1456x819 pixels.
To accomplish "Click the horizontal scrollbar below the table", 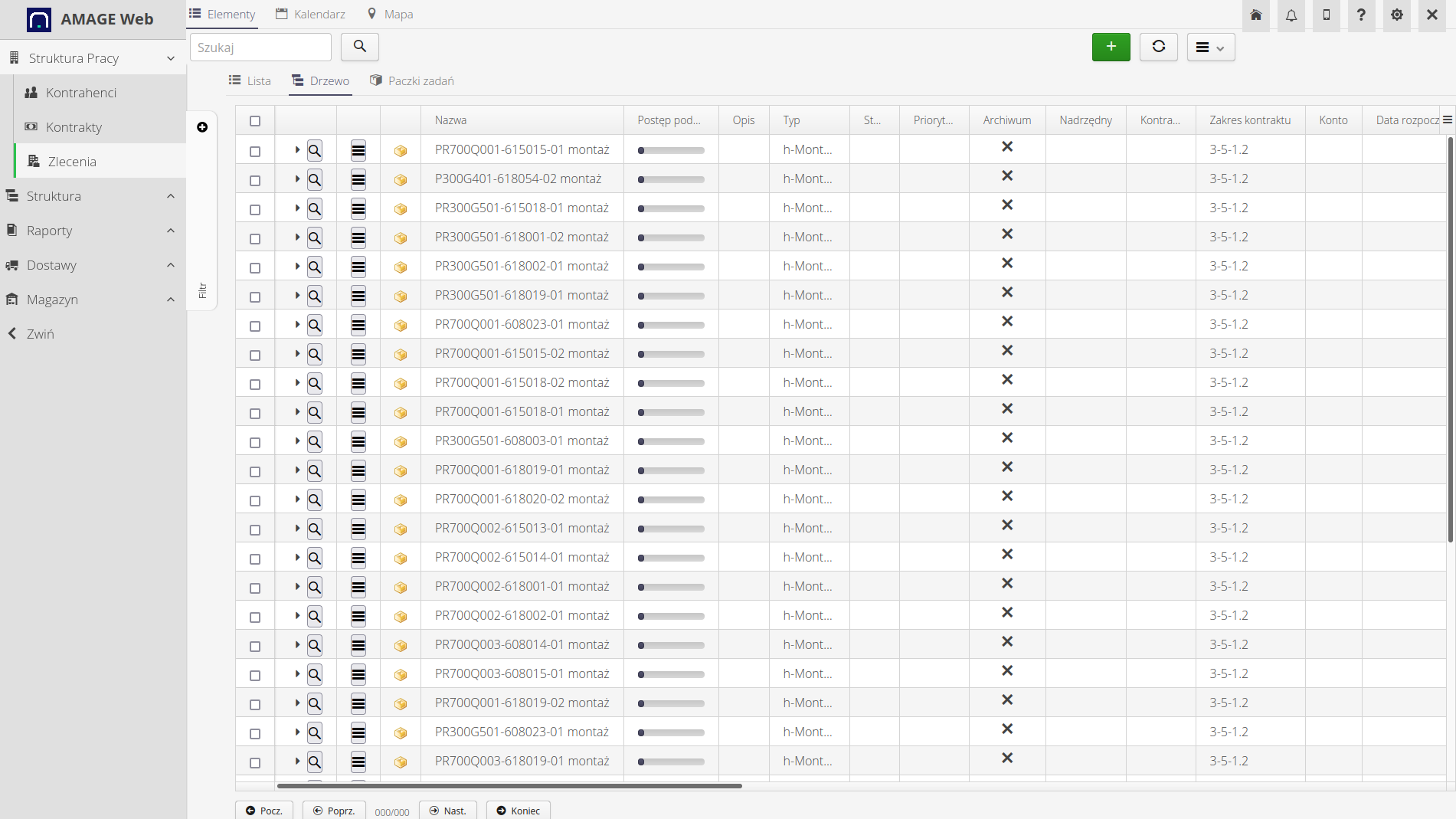I will (509, 785).
